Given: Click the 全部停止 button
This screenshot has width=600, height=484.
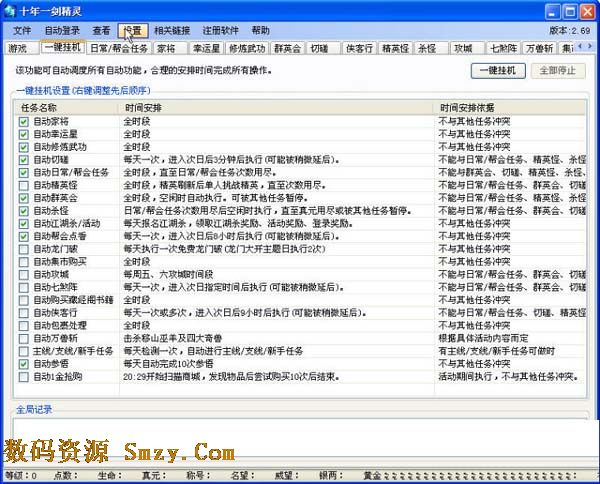Looking at the screenshot, I should pos(558,71).
